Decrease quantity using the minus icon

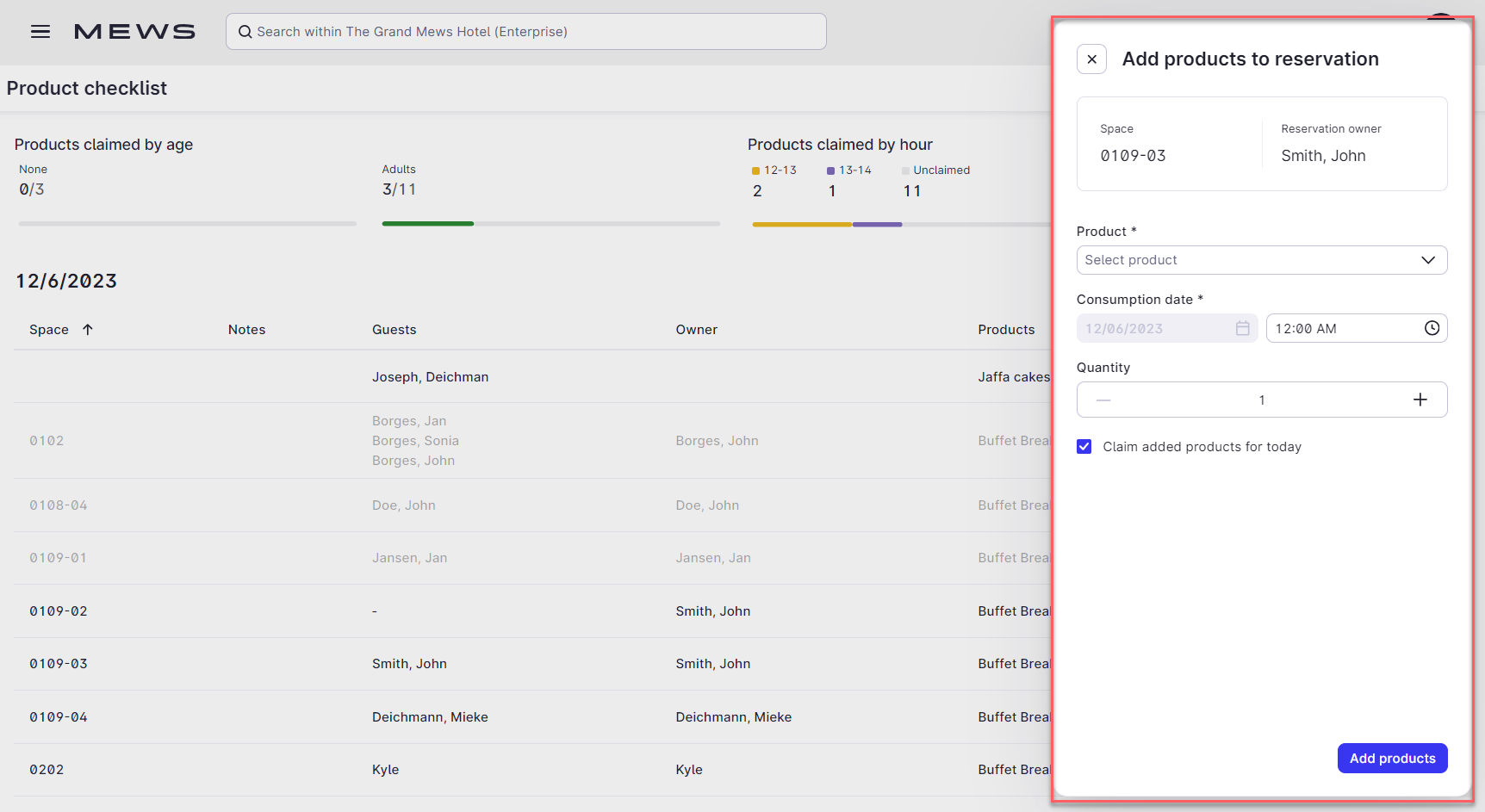point(1103,400)
